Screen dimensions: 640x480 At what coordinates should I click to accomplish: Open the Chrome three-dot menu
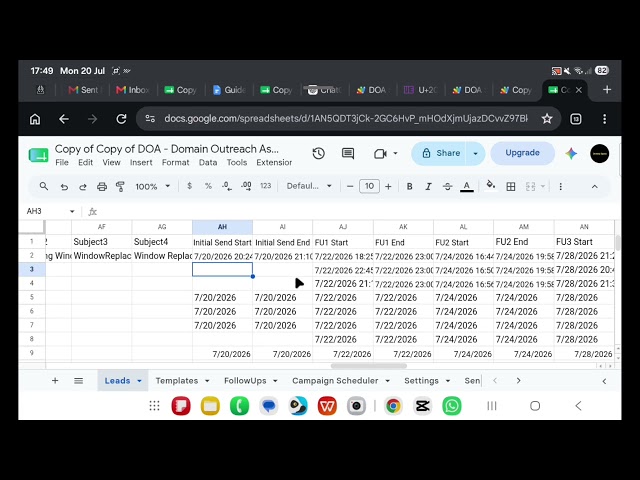[x=604, y=119]
